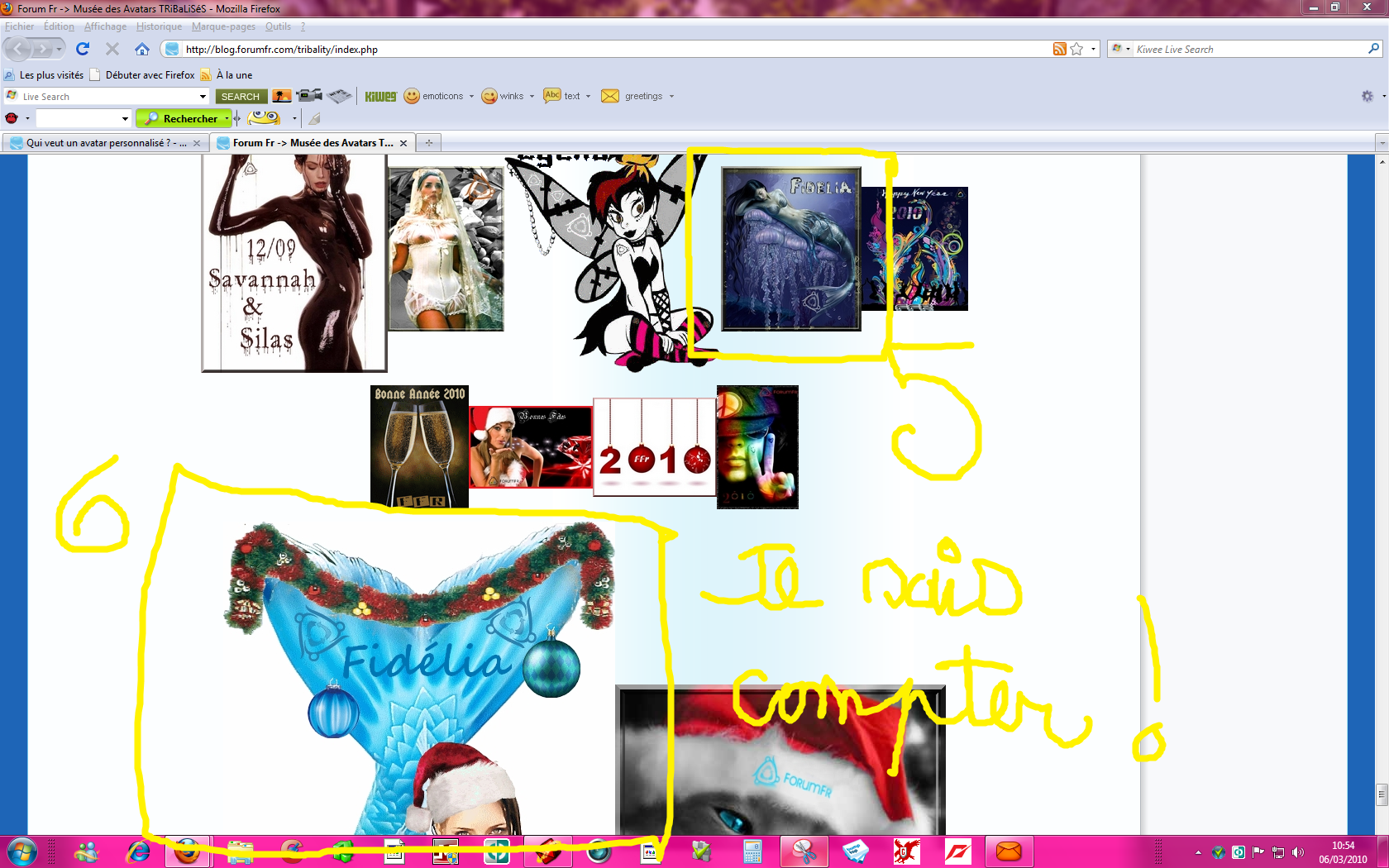This screenshot has width=1389, height=868.
Task: Open Internet Explorer from the taskbar
Action: (x=137, y=851)
